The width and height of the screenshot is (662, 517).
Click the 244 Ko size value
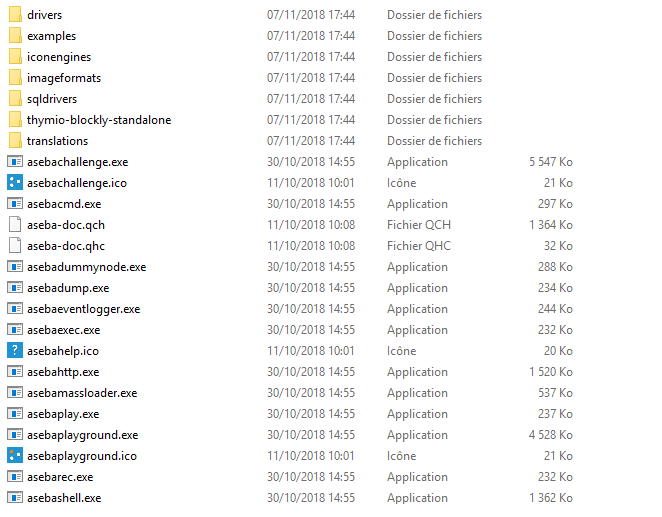[x=555, y=309]
